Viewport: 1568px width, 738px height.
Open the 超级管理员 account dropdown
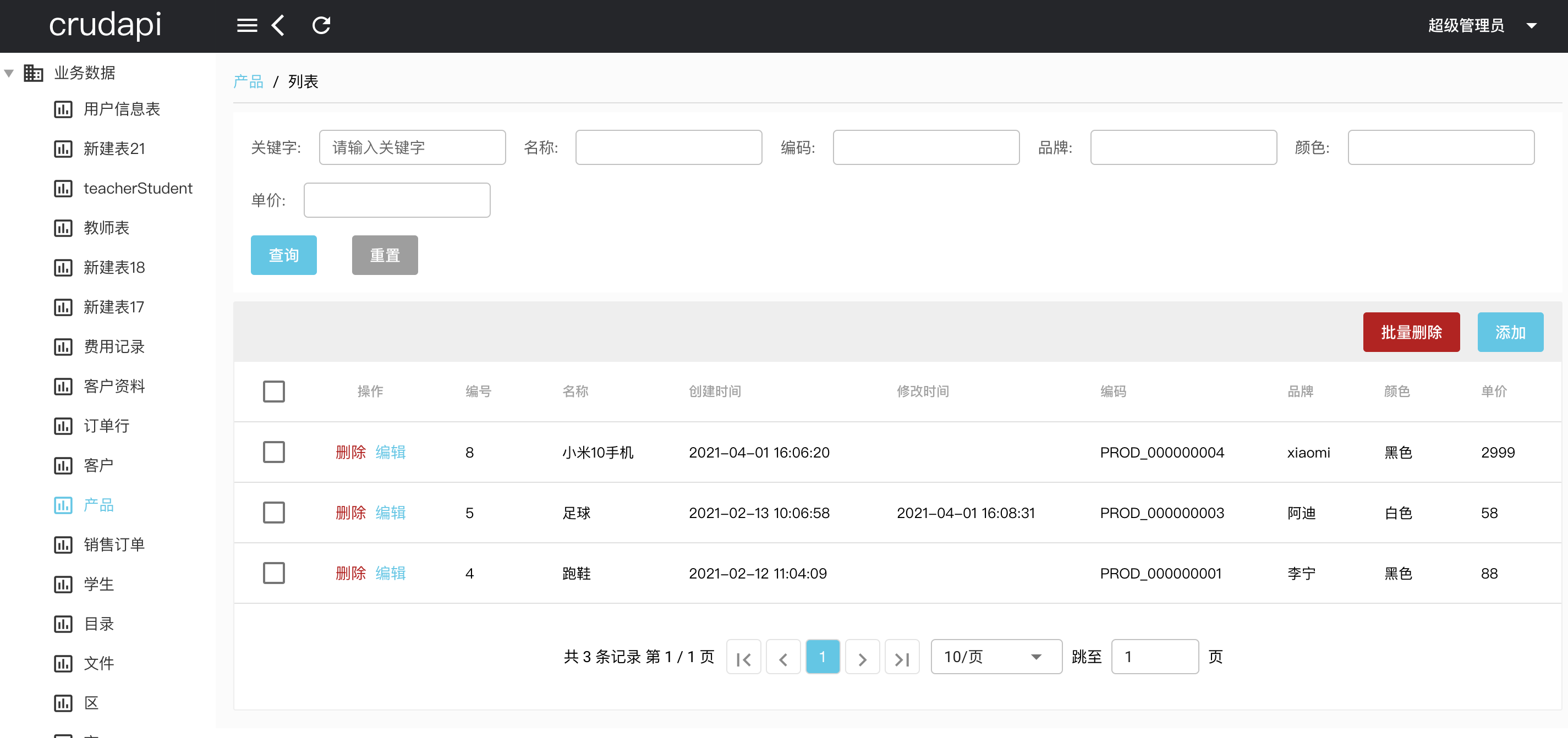1483,25
